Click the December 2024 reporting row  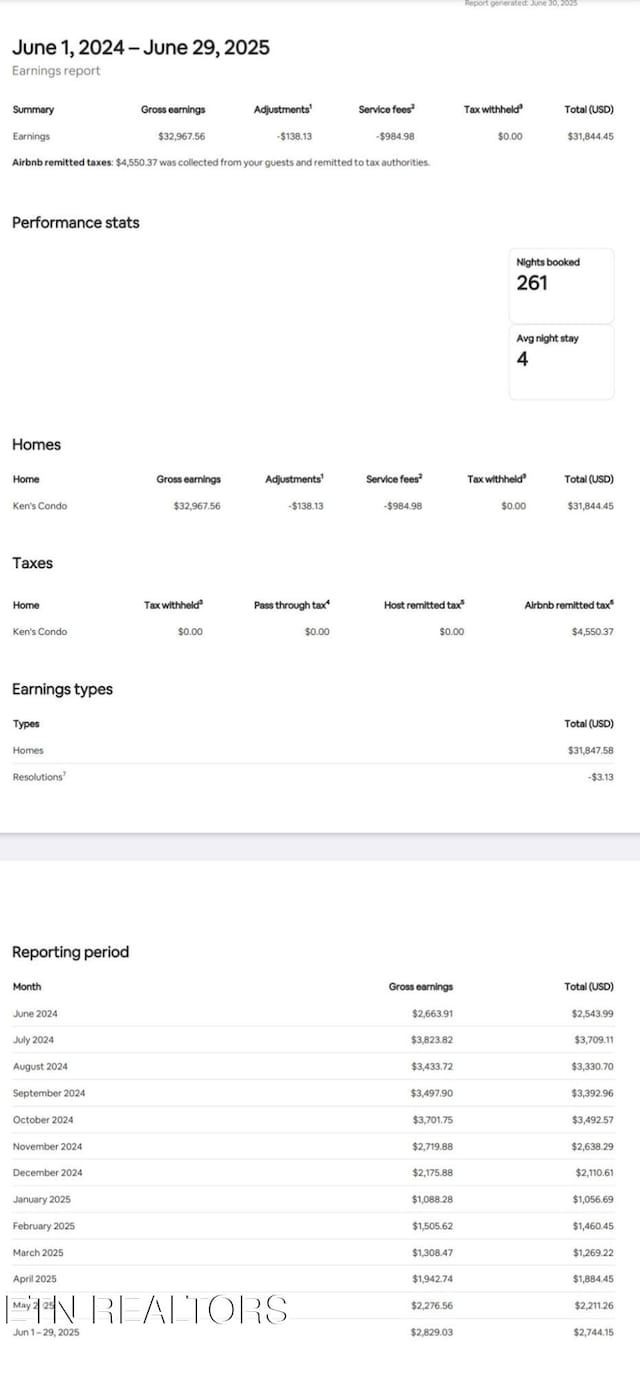tap(313, 1173)
